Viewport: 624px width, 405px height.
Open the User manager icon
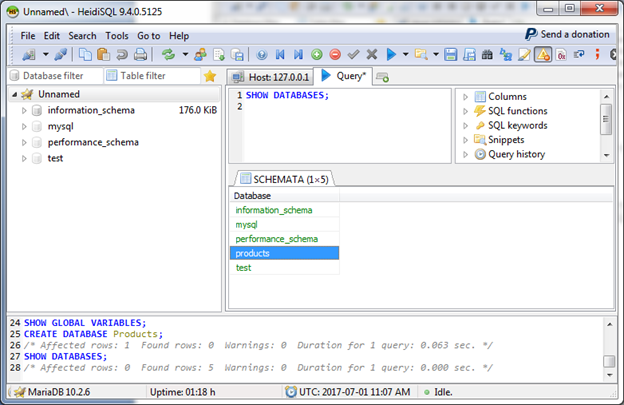tap(200, 55)
